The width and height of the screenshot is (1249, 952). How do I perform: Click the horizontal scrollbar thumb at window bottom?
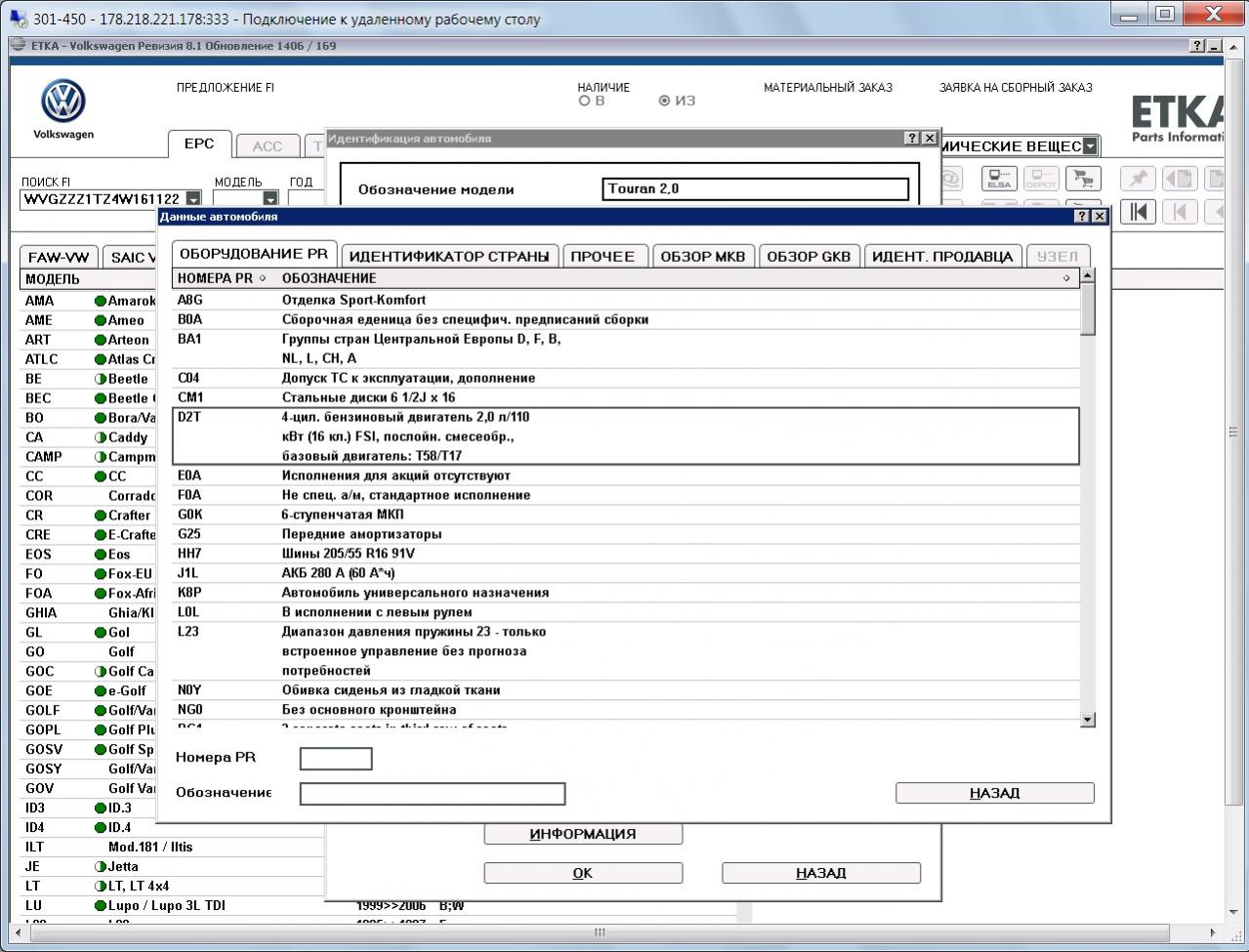click(600, 932)
